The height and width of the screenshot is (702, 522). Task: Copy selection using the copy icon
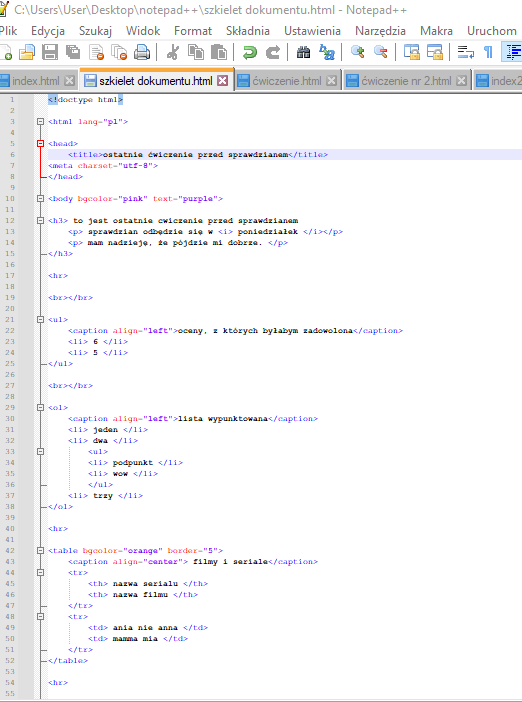[x=196, y=52]
